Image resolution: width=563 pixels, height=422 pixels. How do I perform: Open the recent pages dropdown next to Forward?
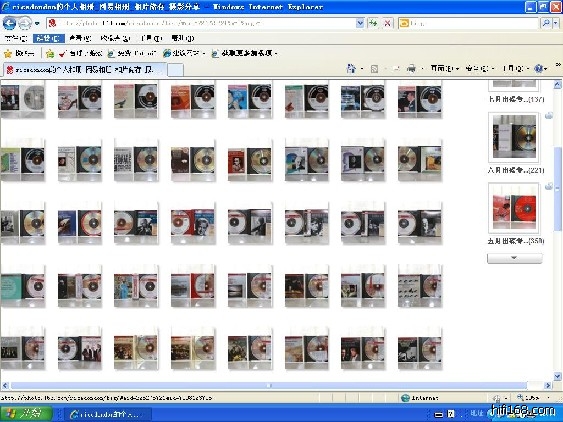(x=37, y=24)
